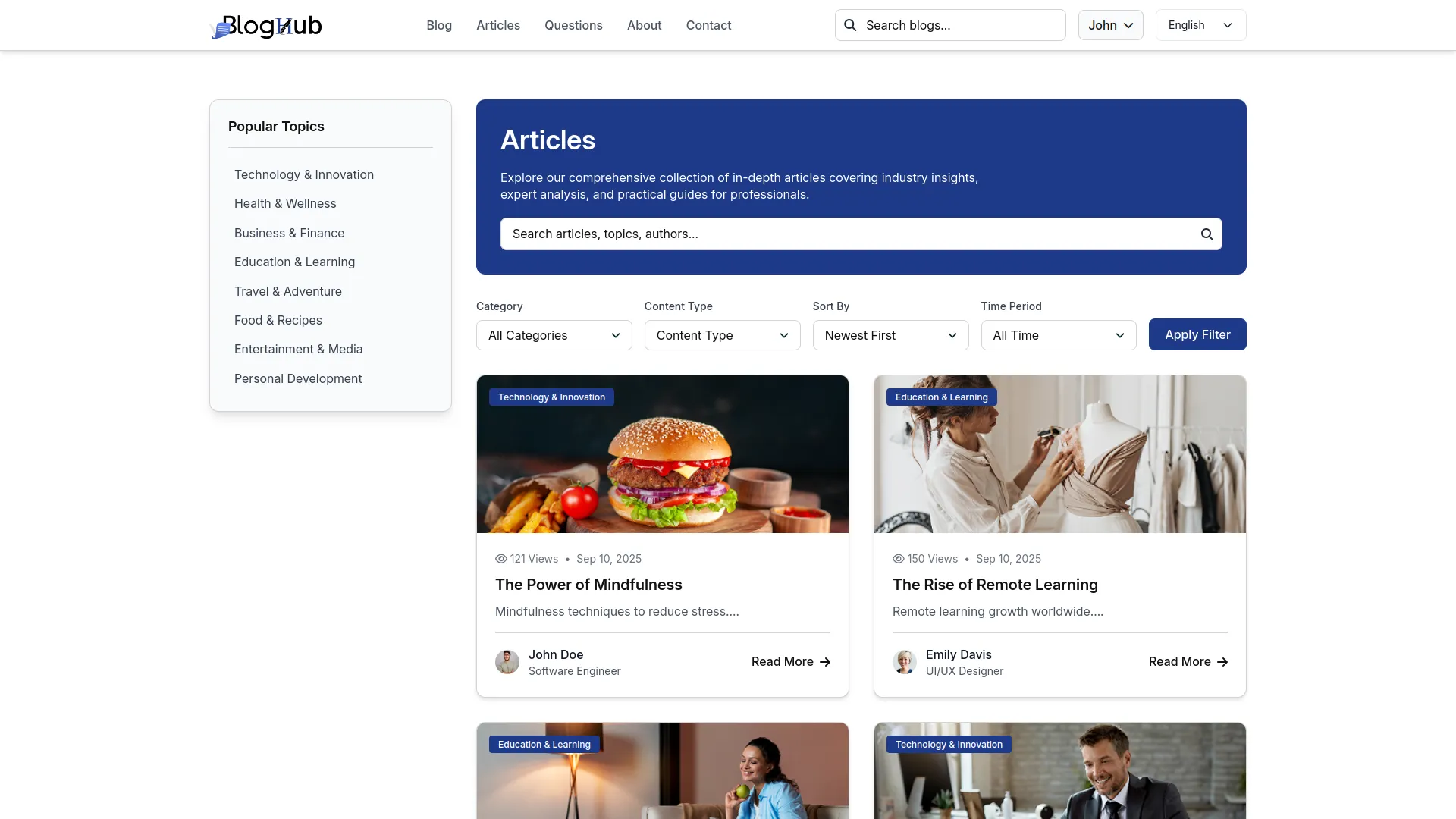Screen dimensions: 1456x819
Task: Click the BlogHub logo
Action: click(265, 27)
